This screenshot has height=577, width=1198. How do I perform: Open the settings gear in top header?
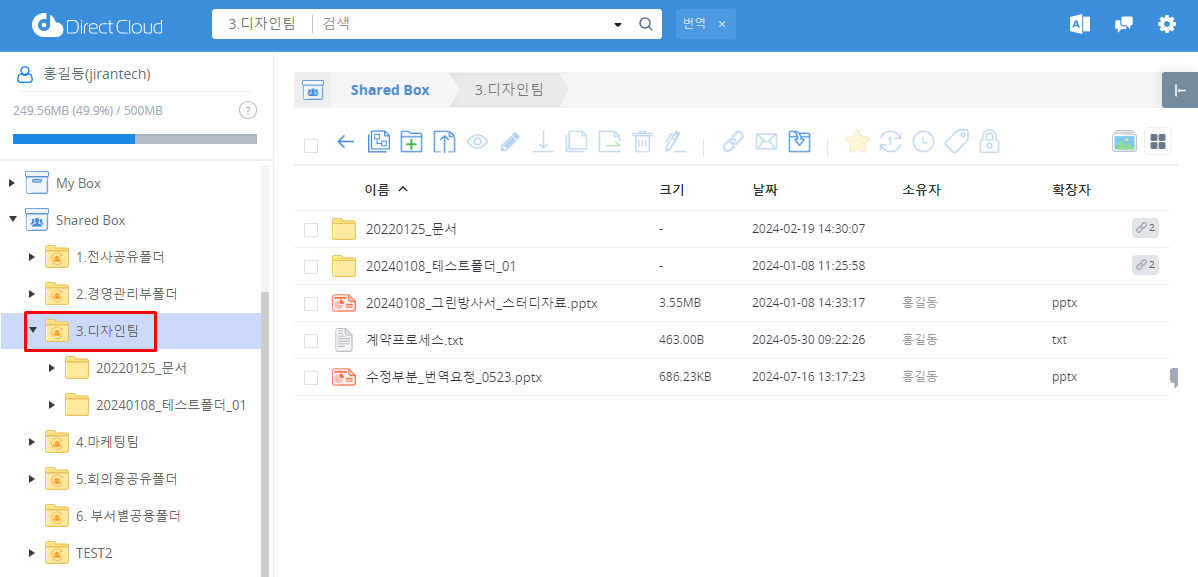[1166, 25]
